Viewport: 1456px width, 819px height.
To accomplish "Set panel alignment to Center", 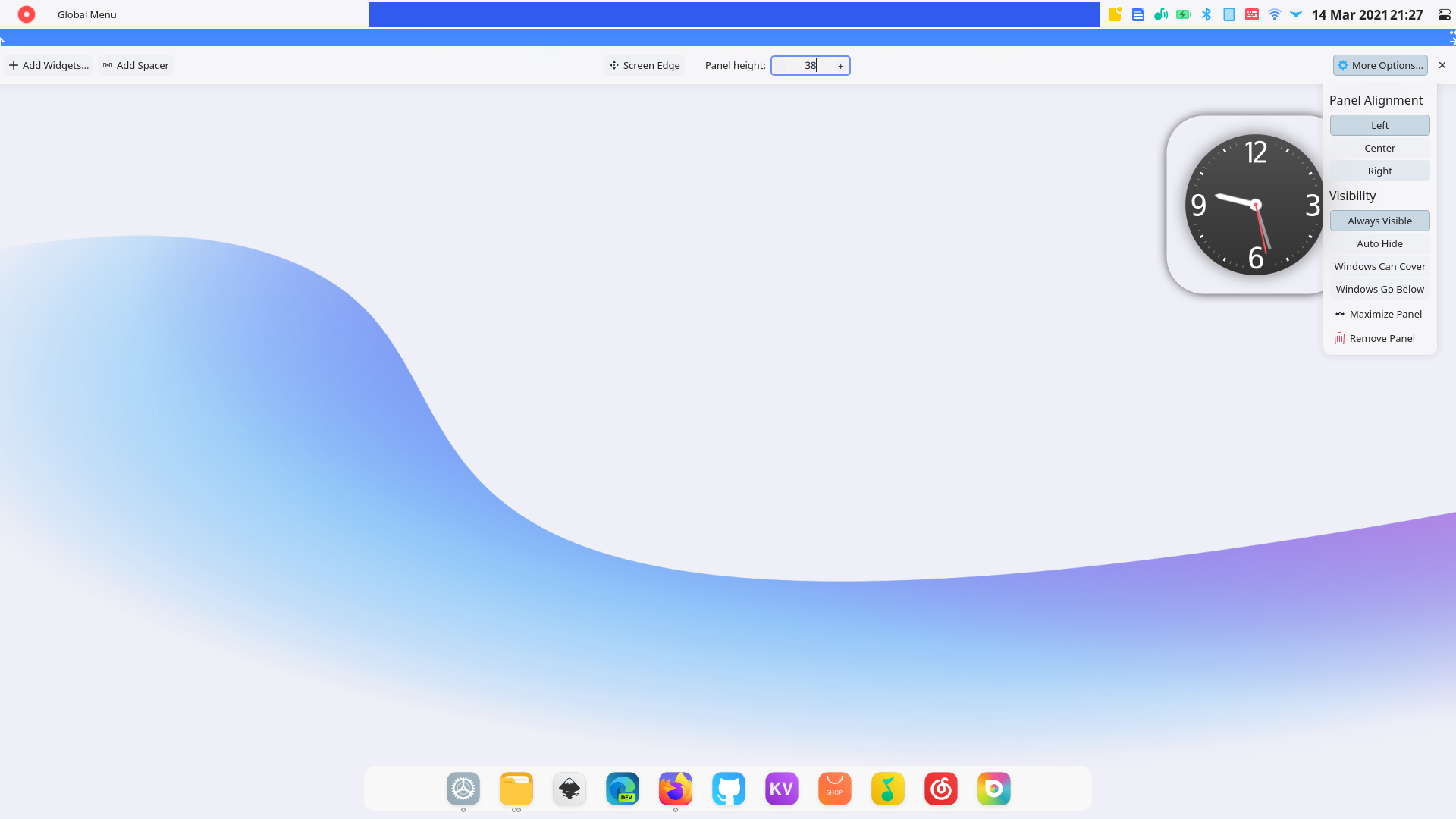I will (x=1379, y=148).
